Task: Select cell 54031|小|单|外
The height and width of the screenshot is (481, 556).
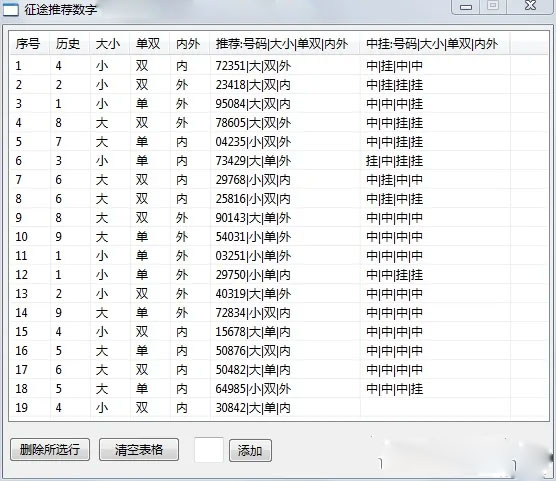Action: click(x=253, y=237)
